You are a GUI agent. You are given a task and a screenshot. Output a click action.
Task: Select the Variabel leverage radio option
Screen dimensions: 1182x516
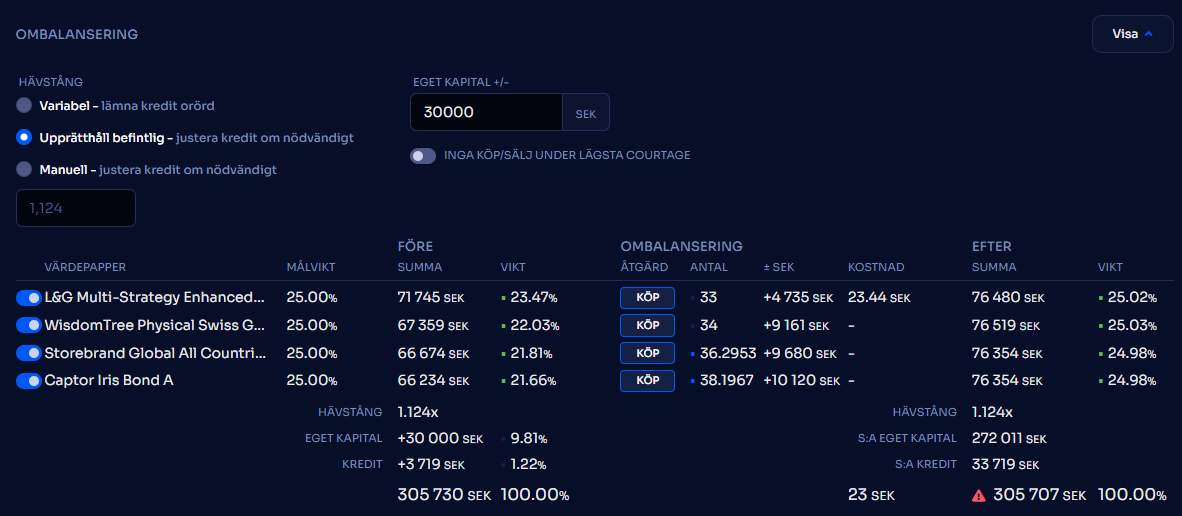click(24, 105)
